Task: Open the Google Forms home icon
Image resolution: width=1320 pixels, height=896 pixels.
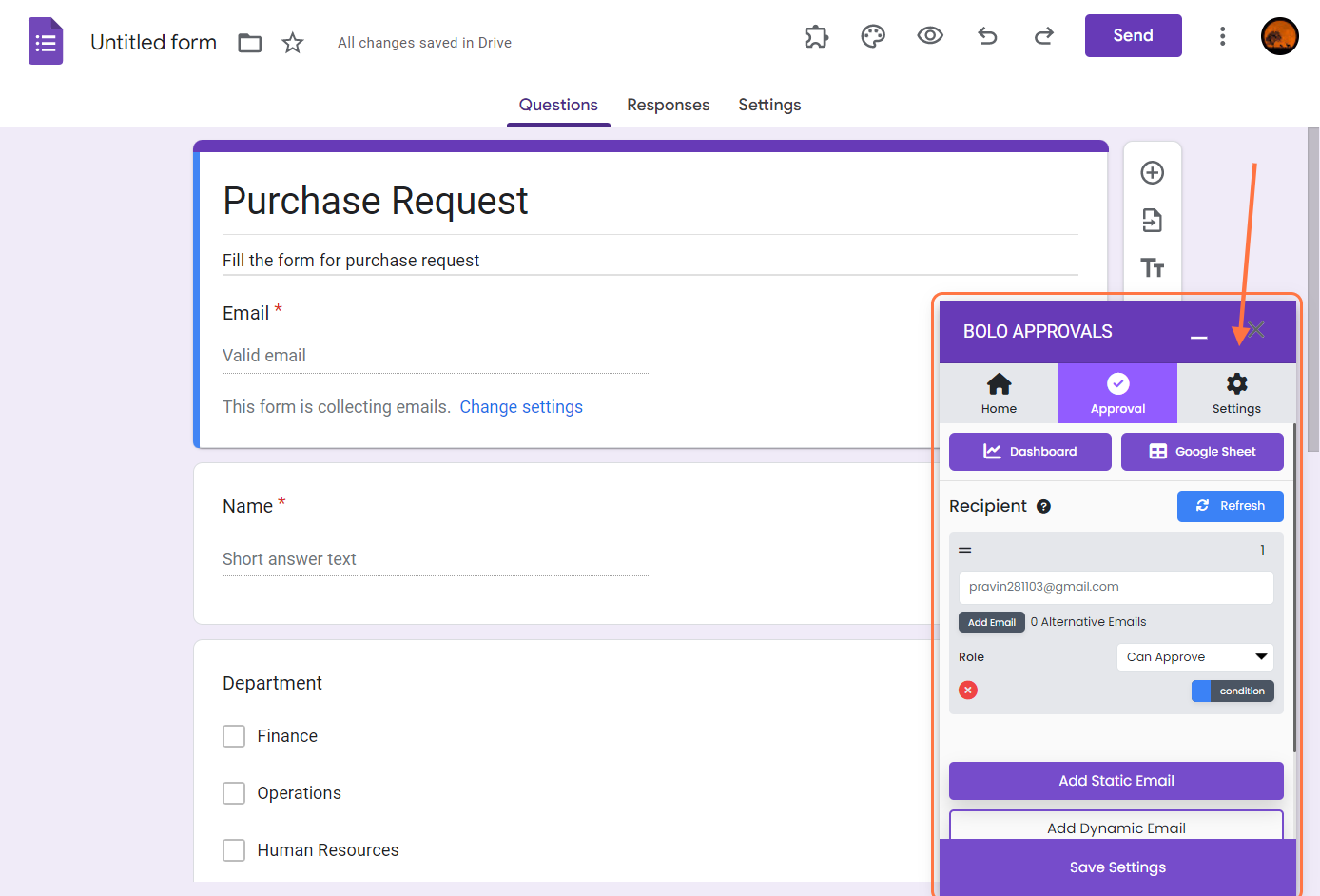Action: 46,42
